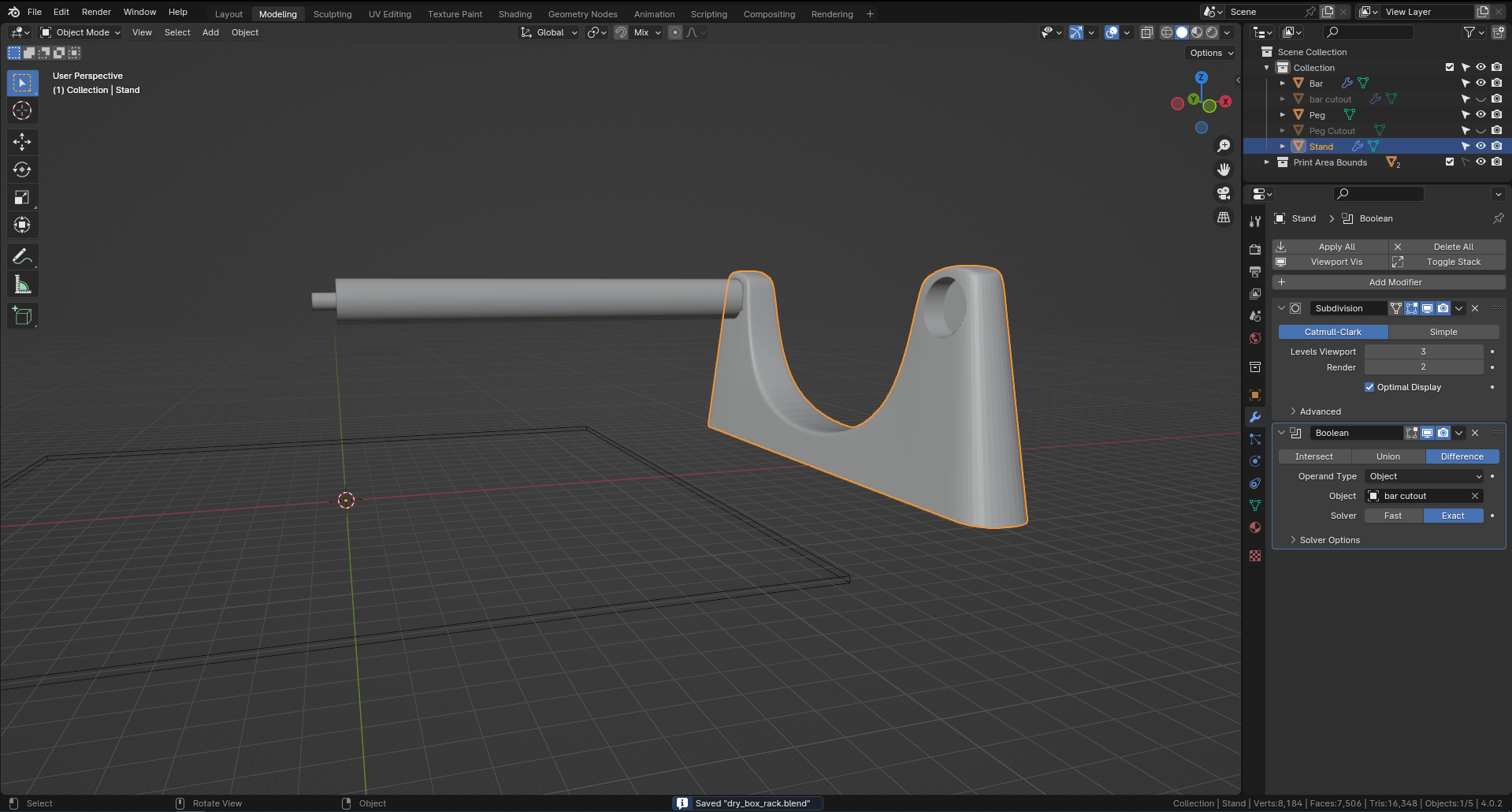Collapse the Subdivision modifier panel
The height and width of the screenshot is (812, 1512).
coord(1282,308)
